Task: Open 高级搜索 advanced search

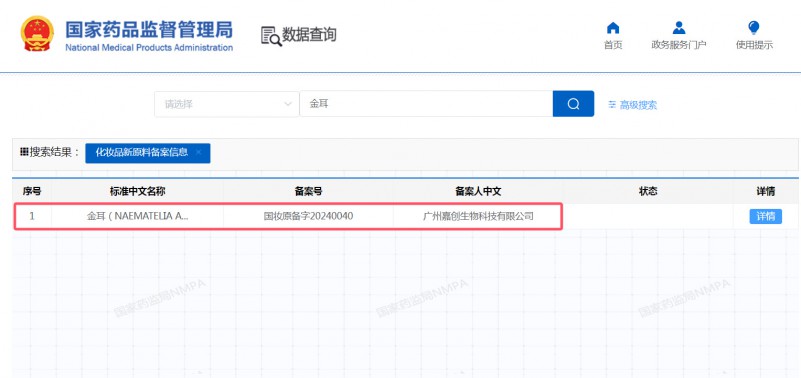Action: coord(632,105)
